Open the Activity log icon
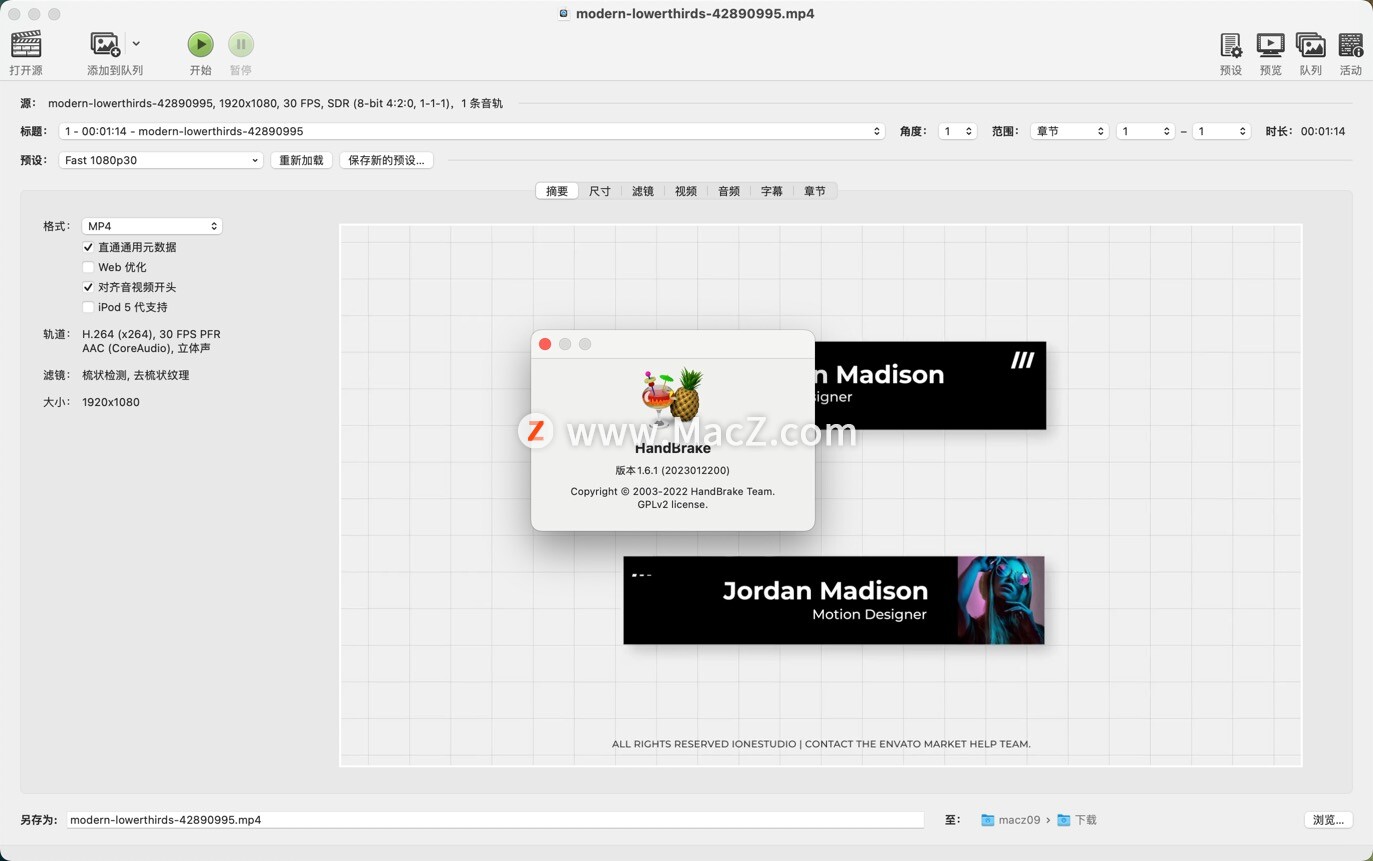 pos(1351,45)
